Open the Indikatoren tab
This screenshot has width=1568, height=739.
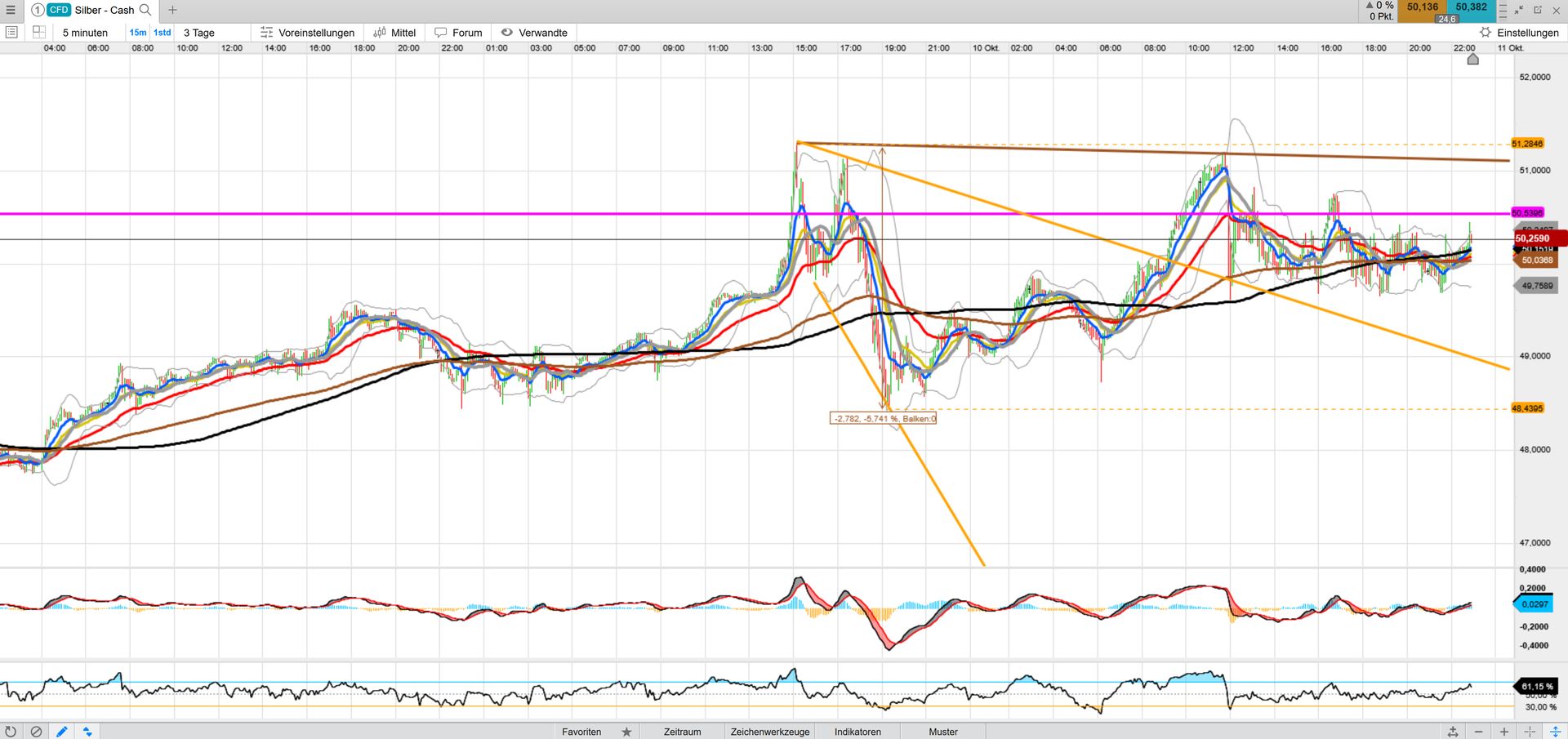[x=857, y=732]
